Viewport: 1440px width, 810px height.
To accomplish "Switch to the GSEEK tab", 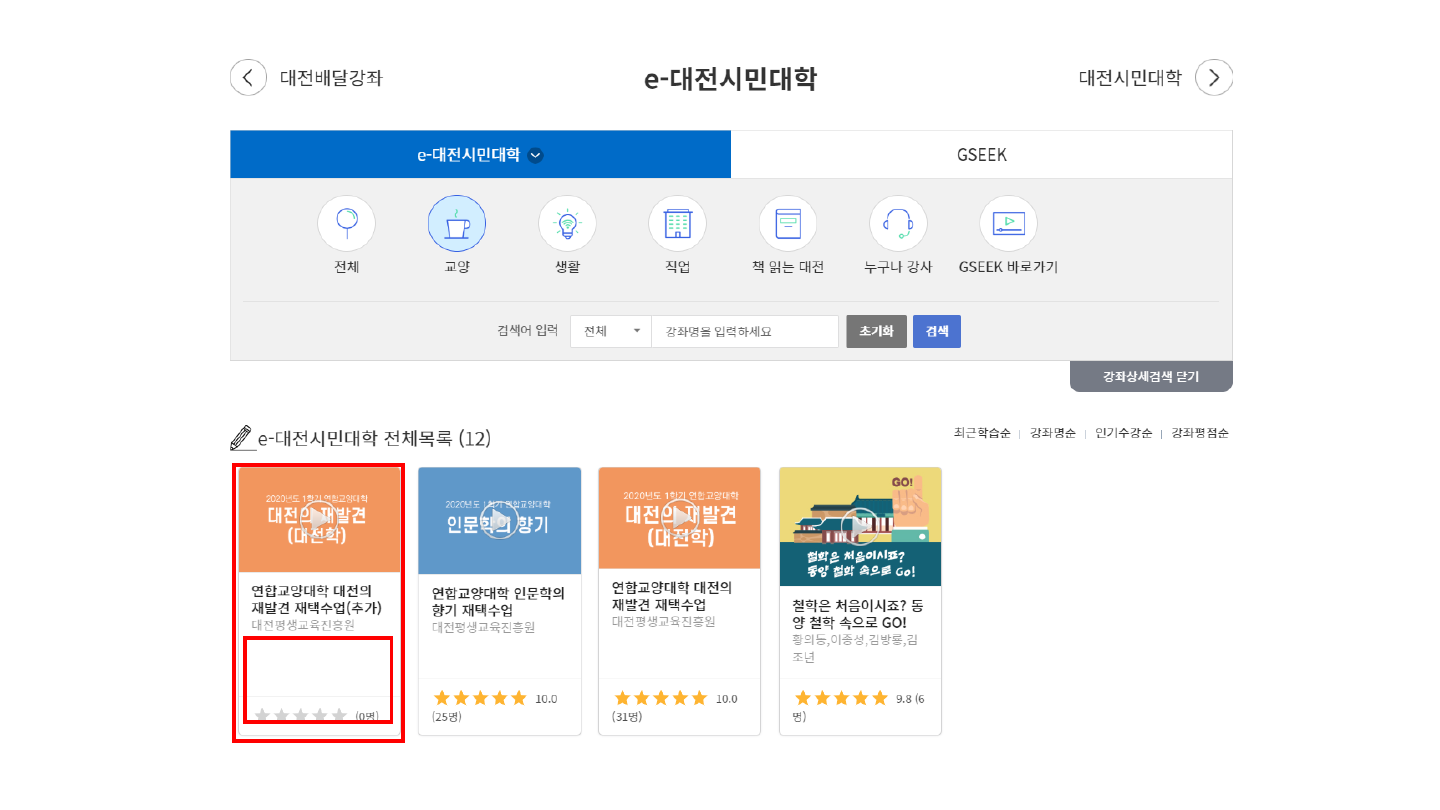I will pos(981,155).
